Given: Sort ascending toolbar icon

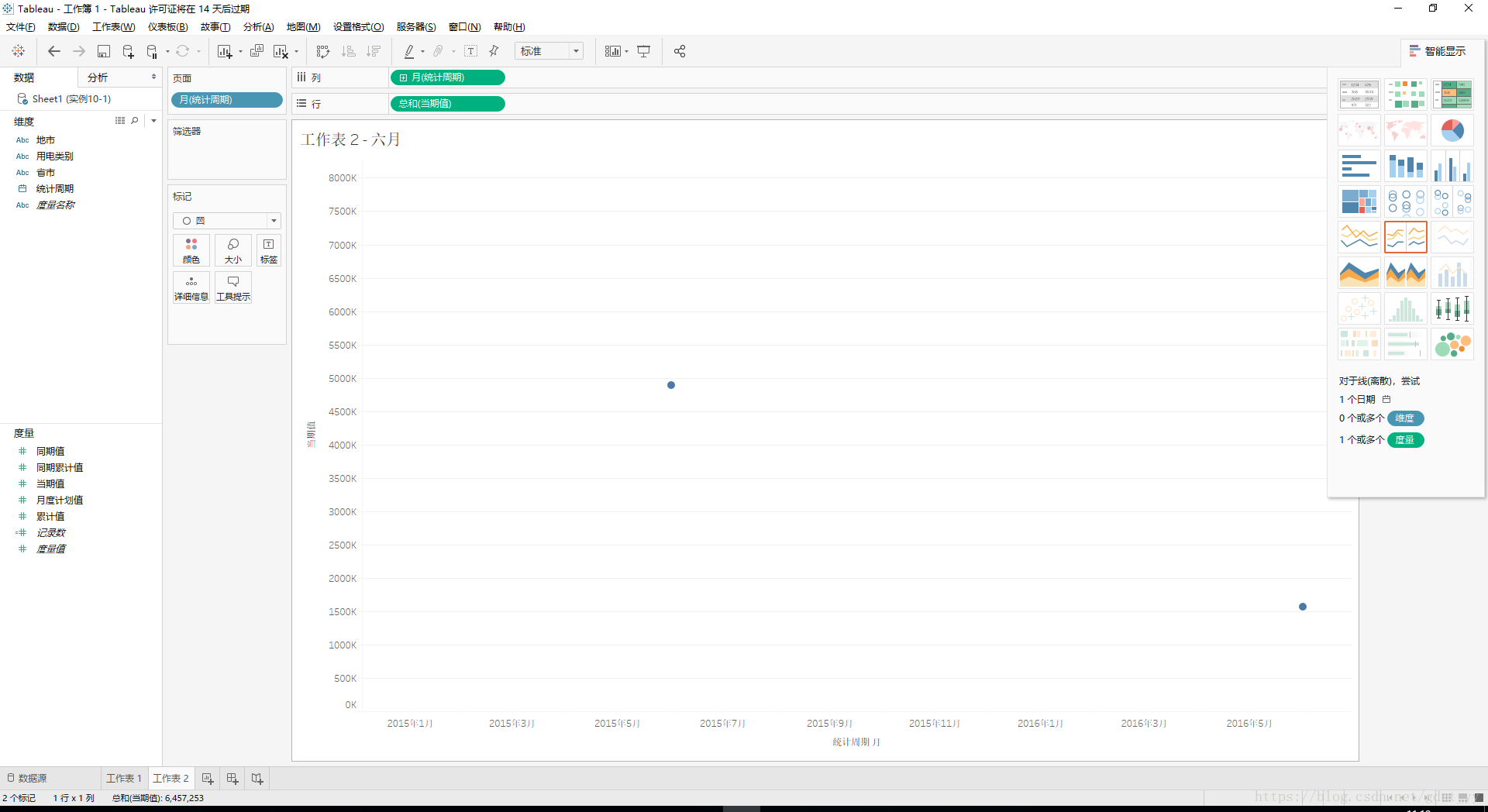Looking at the screenshot, I should (349, 51).
